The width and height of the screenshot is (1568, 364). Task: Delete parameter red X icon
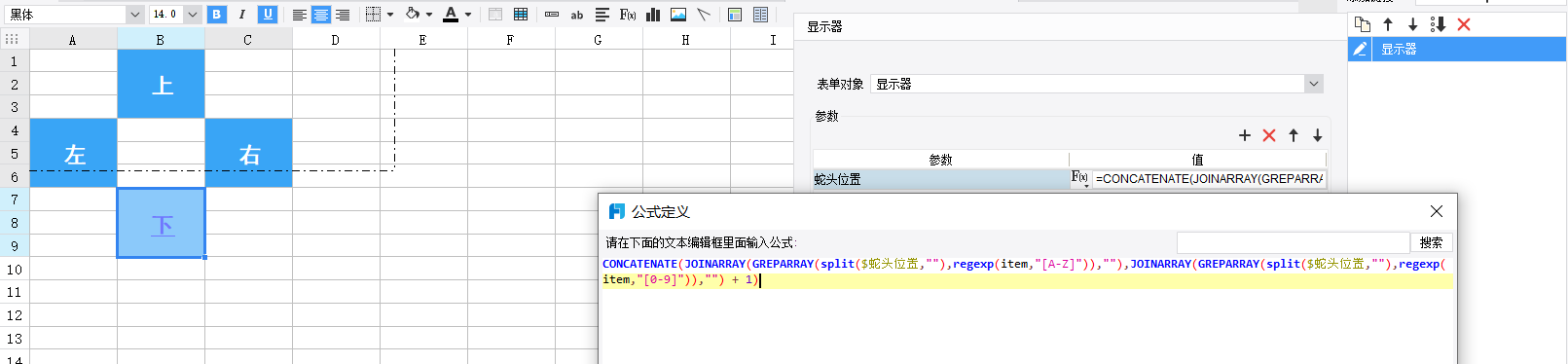click(x=1269, y=135)
